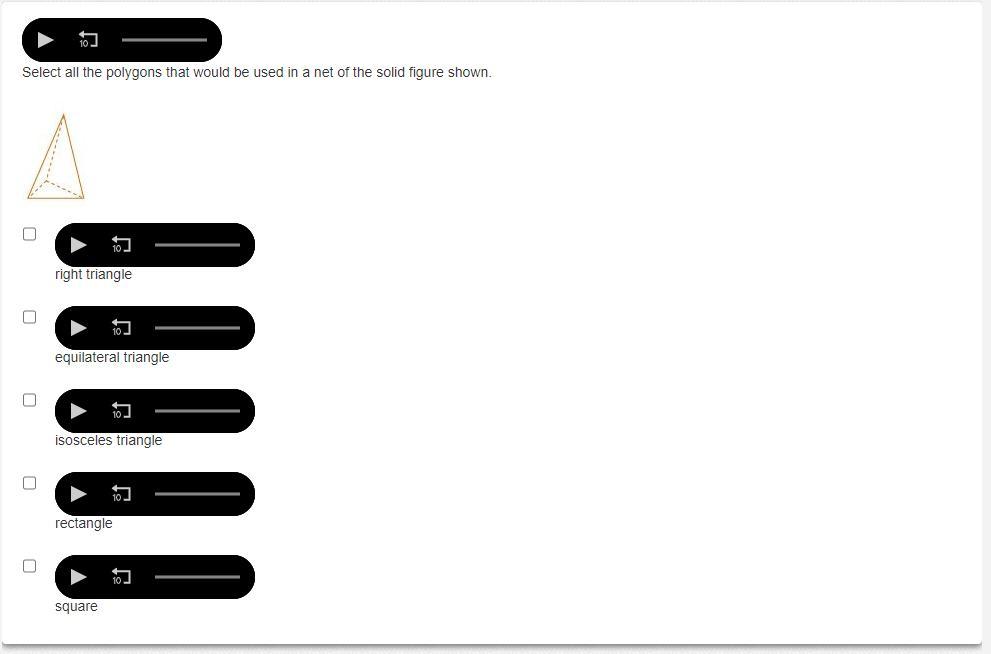Image resolution: width=991 pixels, height=654 pixels.
Task: Check the right triangle checkbox
Action: 30,234
